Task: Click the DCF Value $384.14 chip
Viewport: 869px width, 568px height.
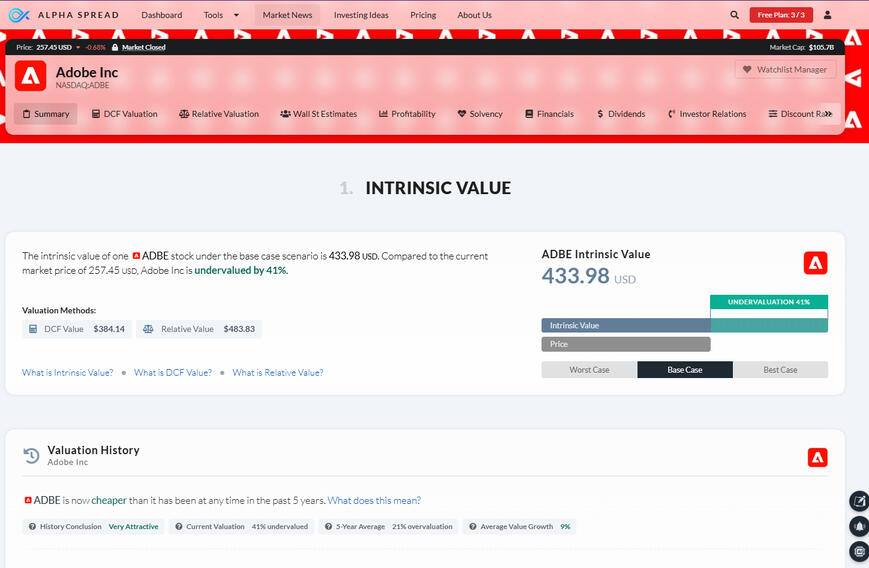Action: (x=77, y=329)
